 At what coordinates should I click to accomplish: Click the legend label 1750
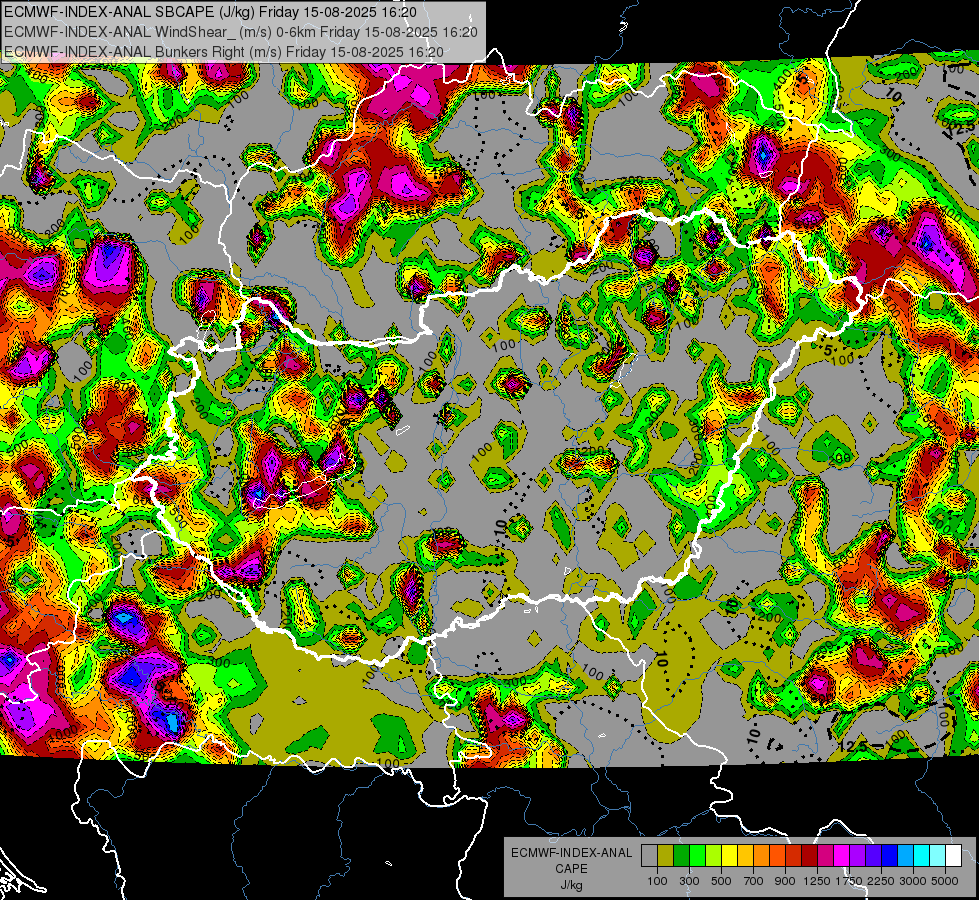point(849,881)
